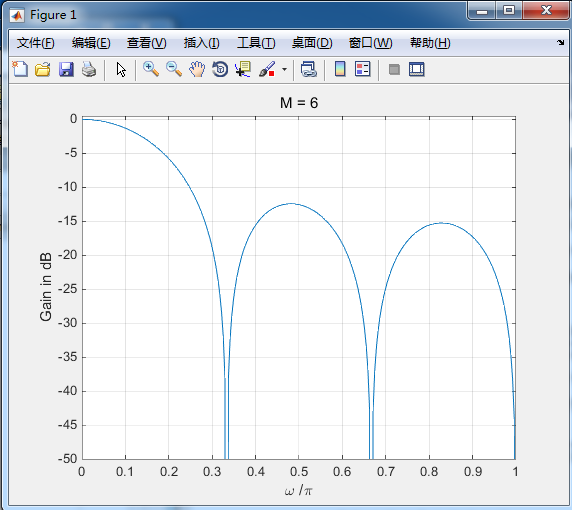Screen dimensions: 572x510
Task: Select the Zoom Out magnifier tool
Action: click(x=174, y=69)
